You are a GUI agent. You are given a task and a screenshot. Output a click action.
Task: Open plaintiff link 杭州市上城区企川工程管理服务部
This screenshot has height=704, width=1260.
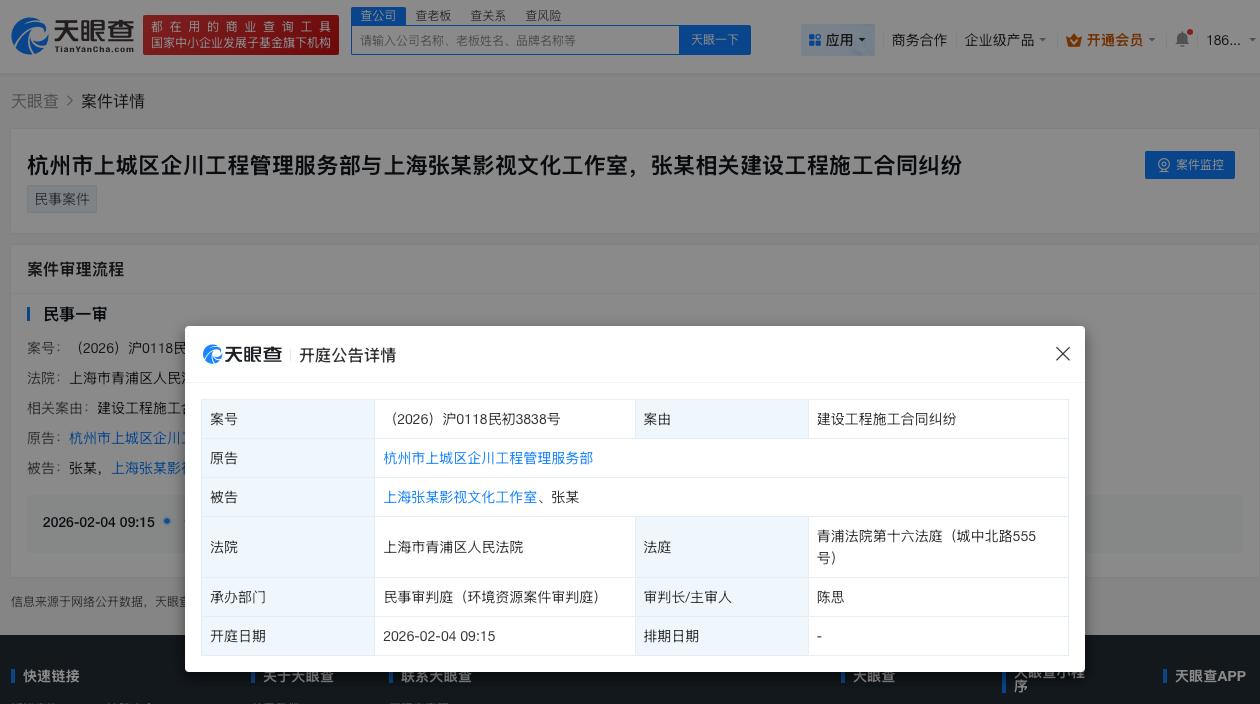pos(488,458)
